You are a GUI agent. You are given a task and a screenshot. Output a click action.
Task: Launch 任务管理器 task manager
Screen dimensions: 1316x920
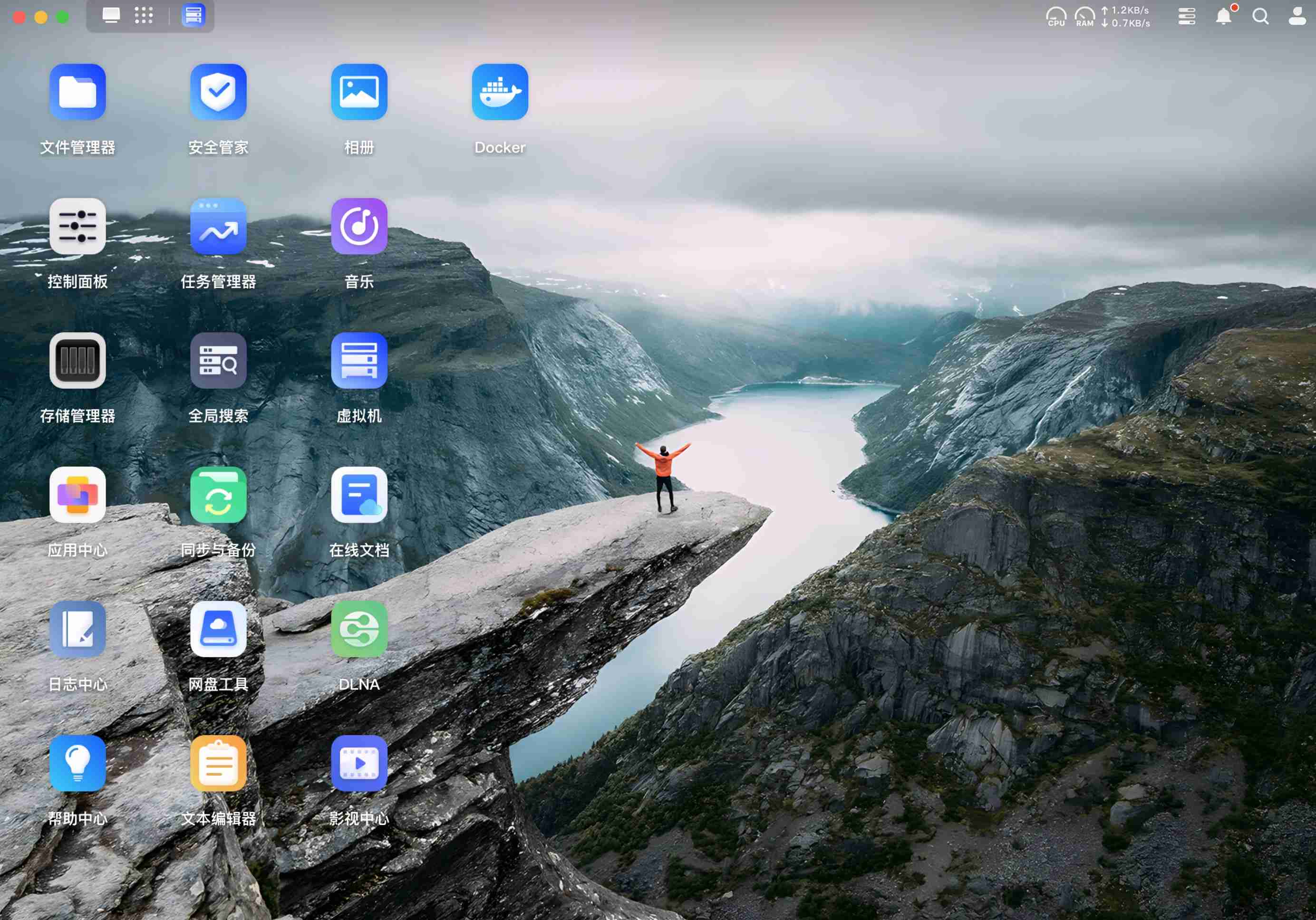tap(218, 226)
